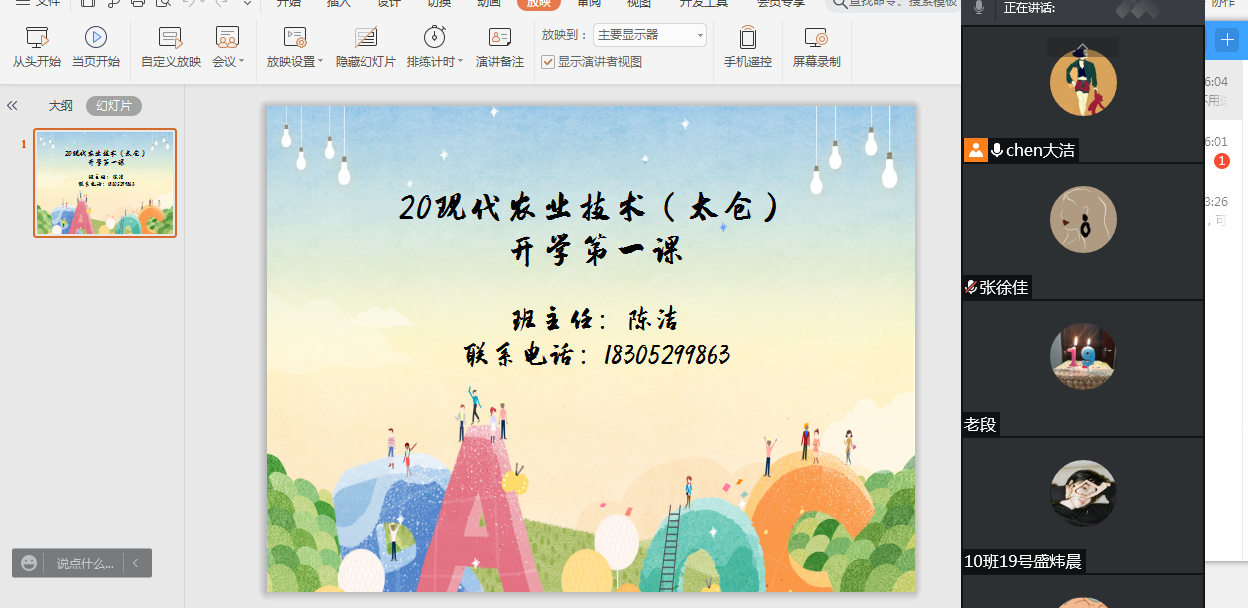
Task: Collapse the chat bar with the arrow button
Action: point(136,563)
